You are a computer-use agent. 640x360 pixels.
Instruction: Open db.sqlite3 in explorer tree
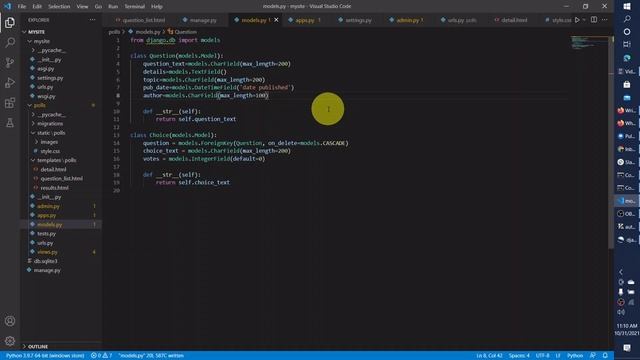(x=45, y=261)
